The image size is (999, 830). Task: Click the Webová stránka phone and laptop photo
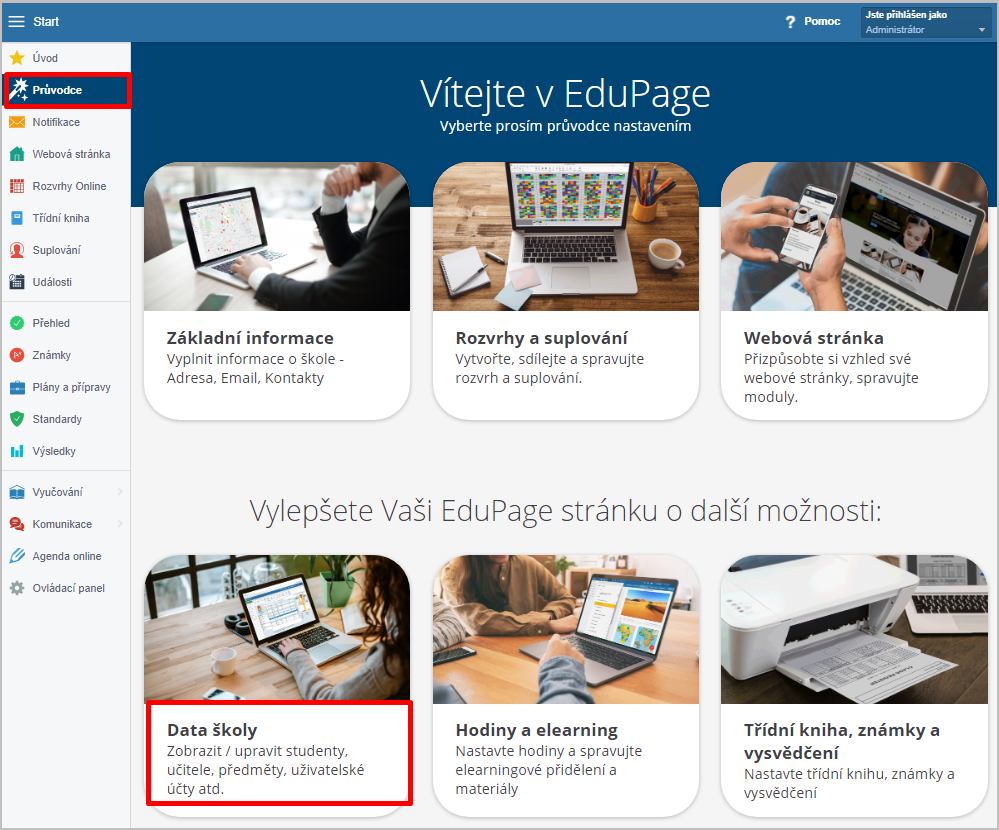pos(854,236)
